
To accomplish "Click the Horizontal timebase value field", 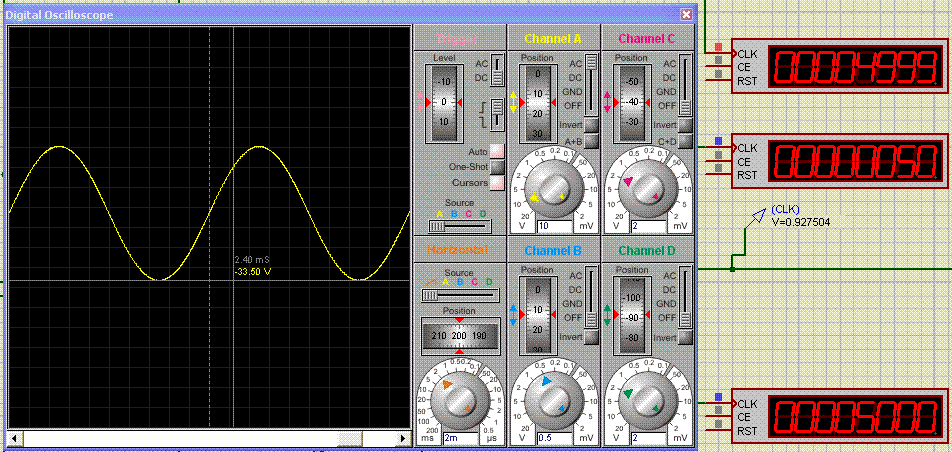I will point(461,438).
